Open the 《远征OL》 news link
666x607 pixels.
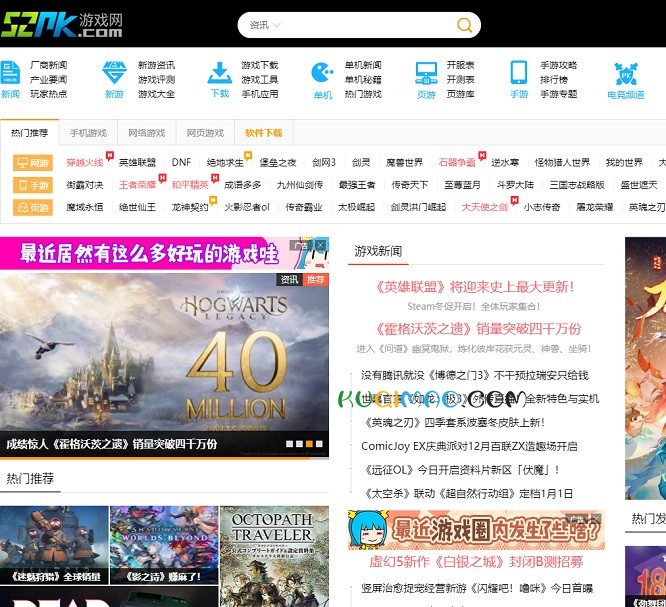(462, 470)
